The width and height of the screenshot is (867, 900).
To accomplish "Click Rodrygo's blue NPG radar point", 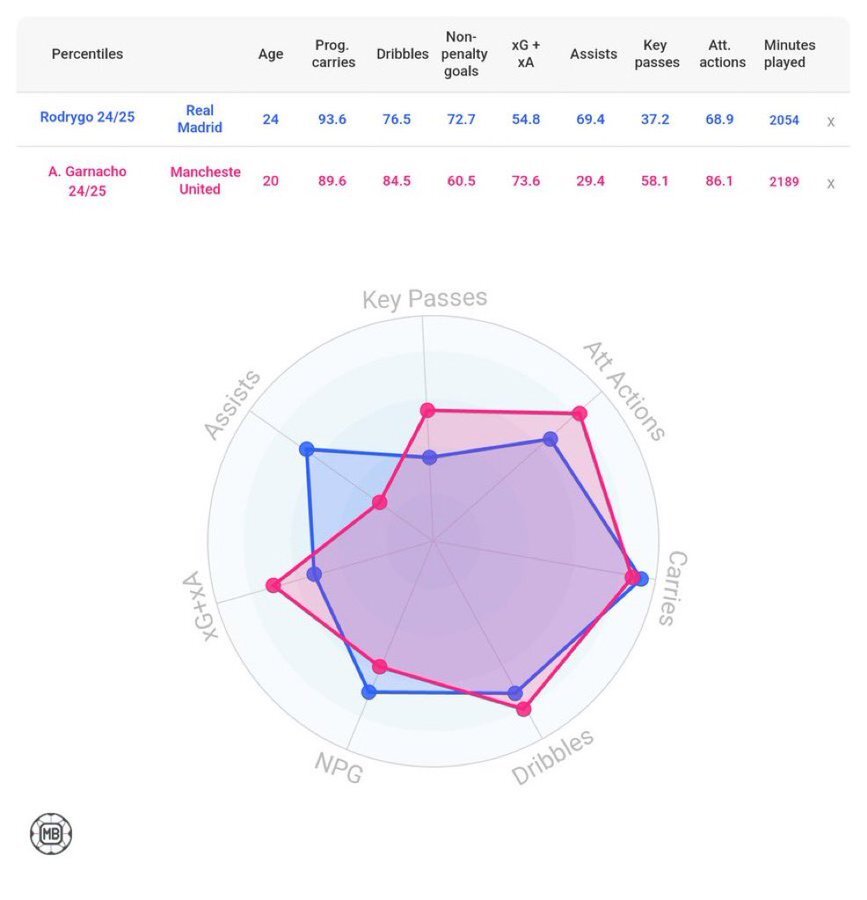I will pos(369,691).
